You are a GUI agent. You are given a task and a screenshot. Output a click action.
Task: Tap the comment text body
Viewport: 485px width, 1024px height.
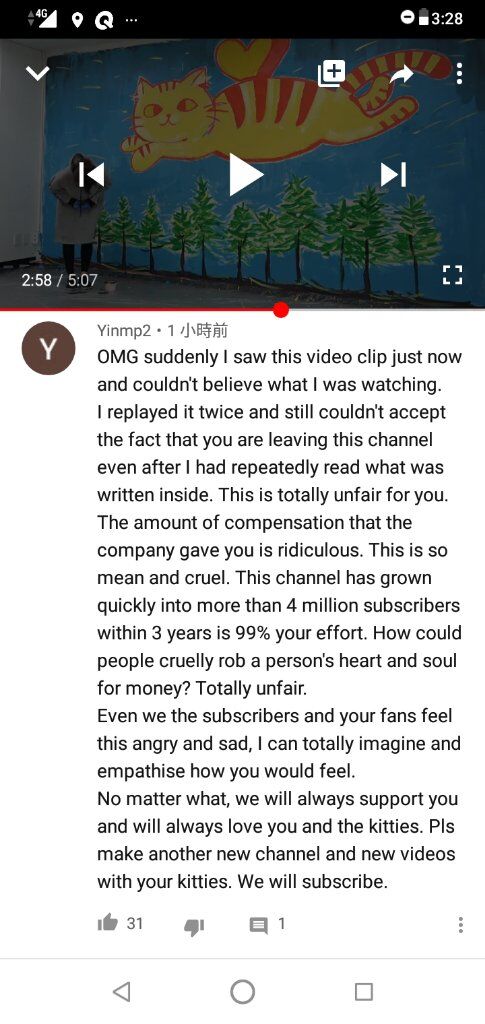279,619
